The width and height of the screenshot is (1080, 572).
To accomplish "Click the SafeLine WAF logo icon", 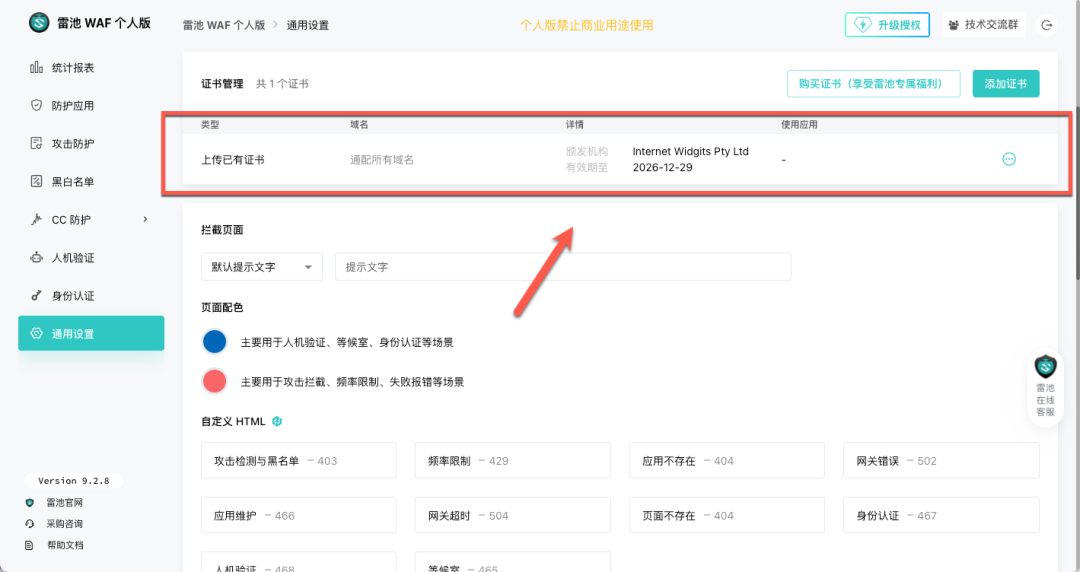I will tap(39, 22).
